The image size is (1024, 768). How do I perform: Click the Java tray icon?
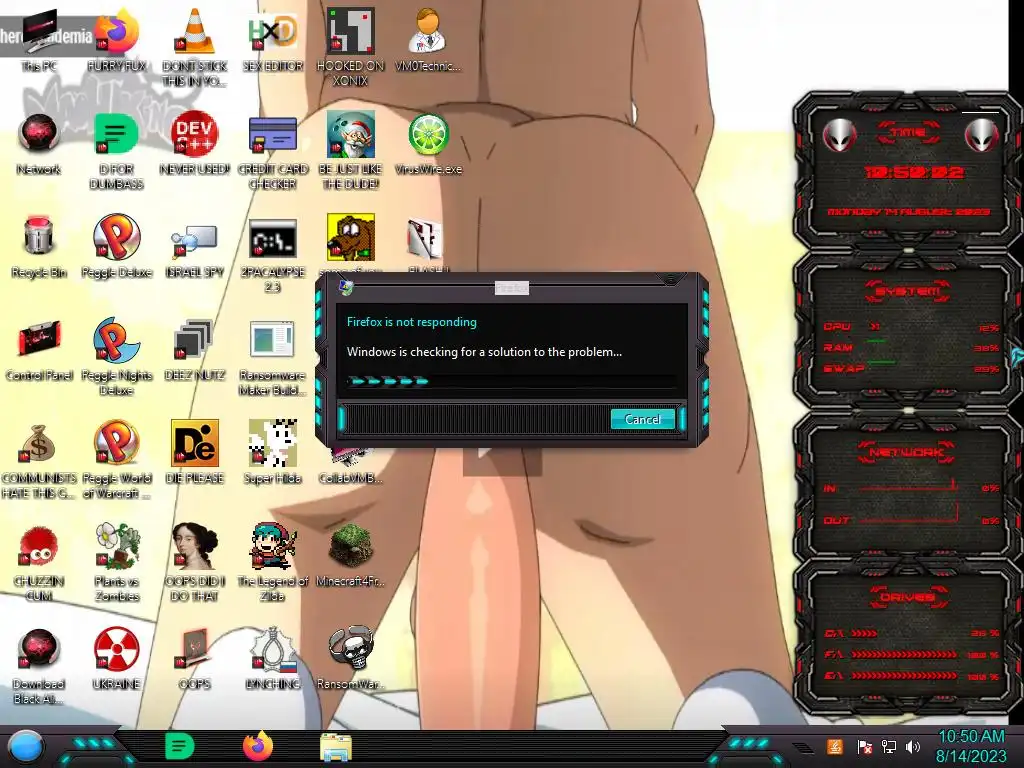pyautogui.click(x=835, y=746)
